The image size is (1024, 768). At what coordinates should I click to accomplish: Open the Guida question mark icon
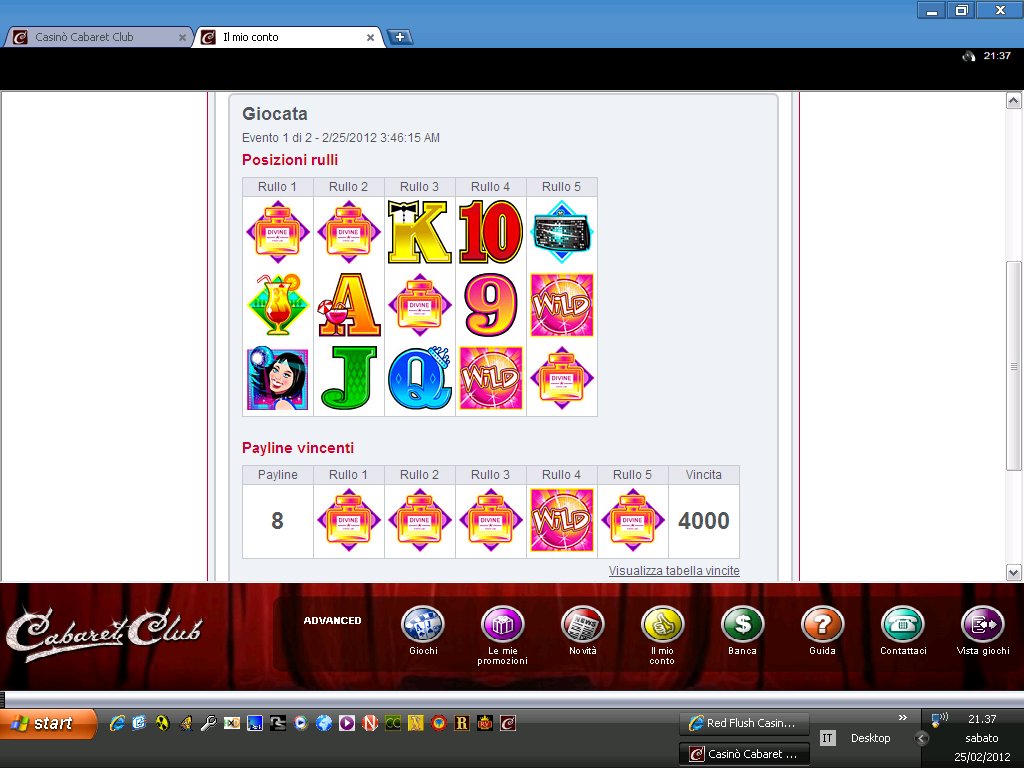pyautogui.click(x=822, y=625)
